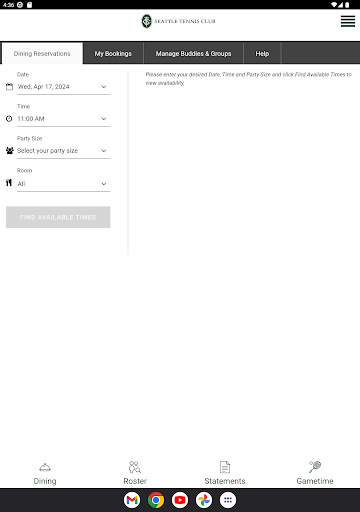Image resolution: width=360 pixels, height=512 pixels.
Task: Switch to Manage Buddies & Groups tab
Action: tap(193, 53)
